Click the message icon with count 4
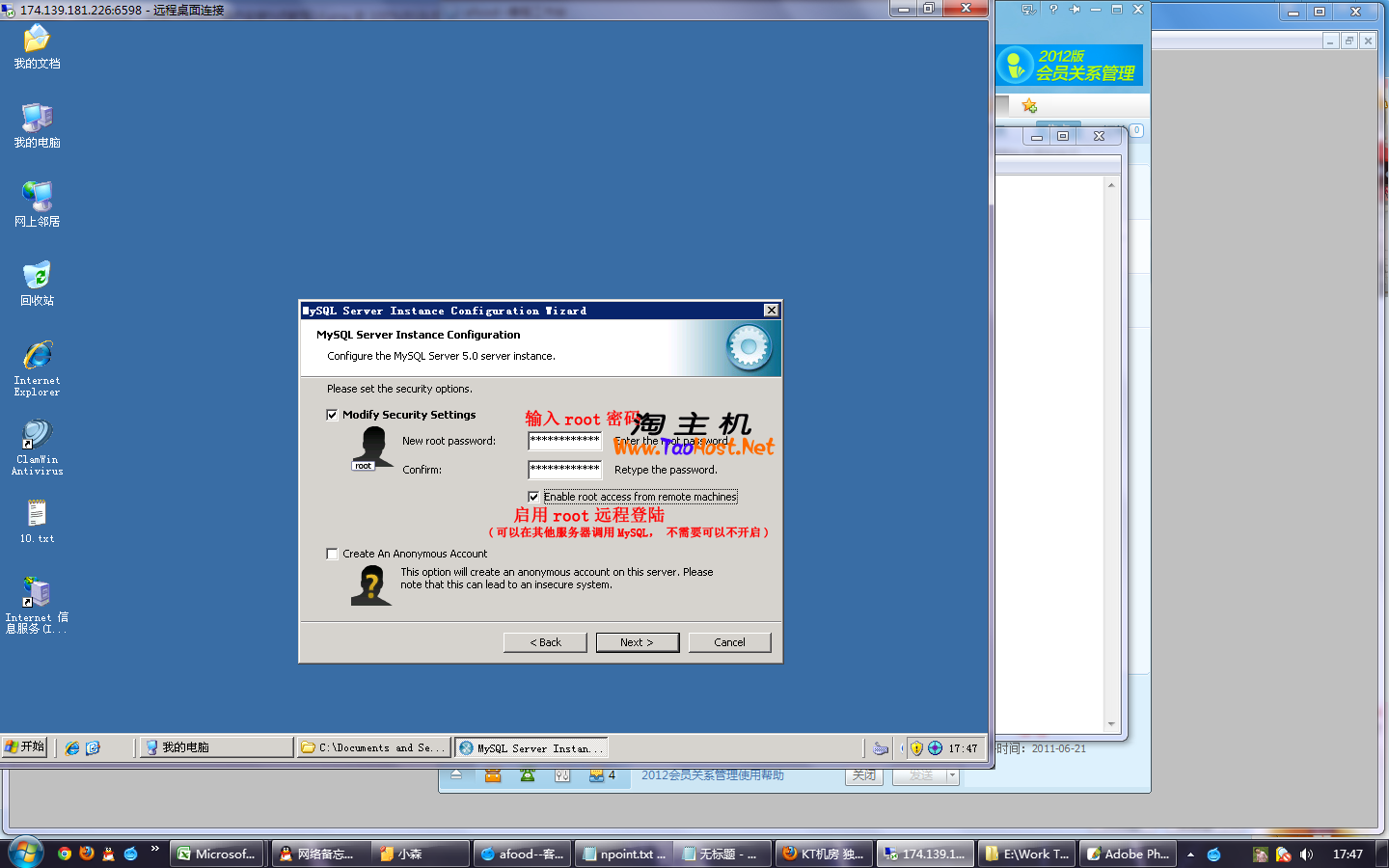 pos(602,775)
